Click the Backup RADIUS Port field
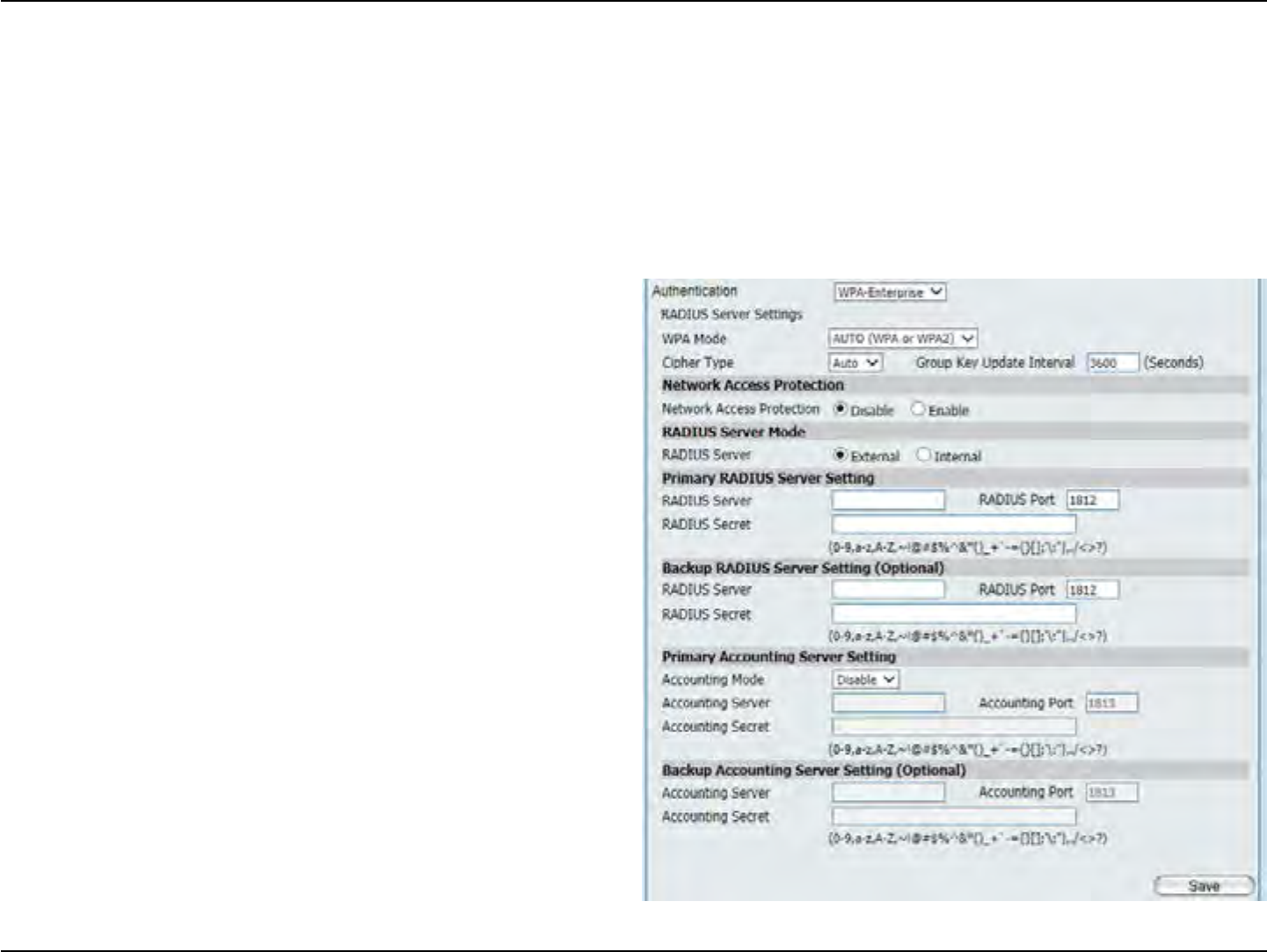The width and height of the screenshot is (1267, 952). (x=1093, y=590)
